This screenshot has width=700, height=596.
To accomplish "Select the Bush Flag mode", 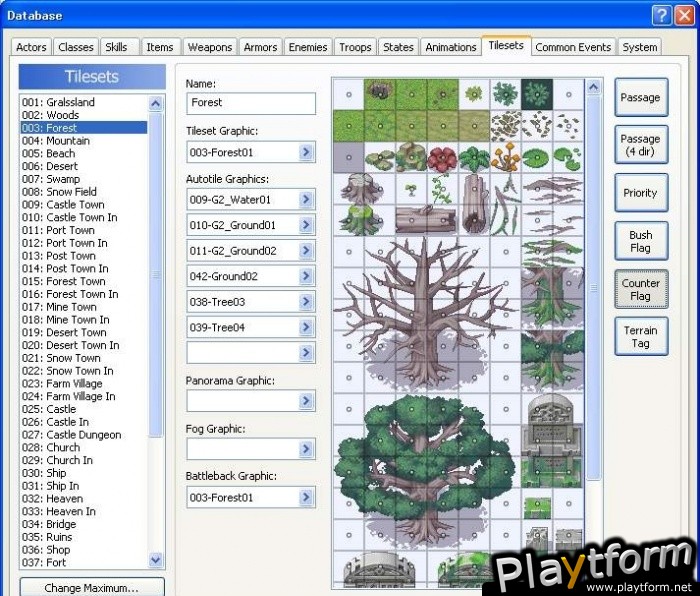I will 641,241.
